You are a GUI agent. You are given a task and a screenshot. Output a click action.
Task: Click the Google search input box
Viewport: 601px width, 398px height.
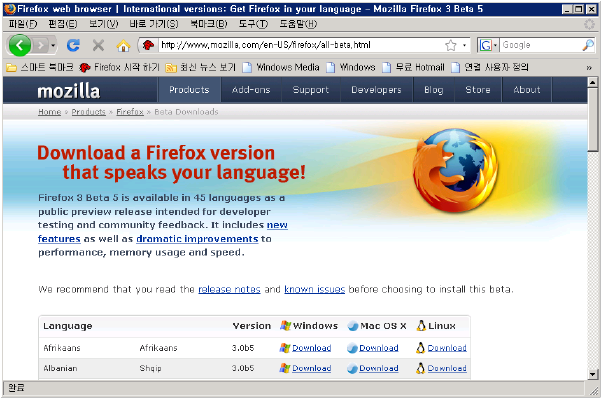coord(540,45)
